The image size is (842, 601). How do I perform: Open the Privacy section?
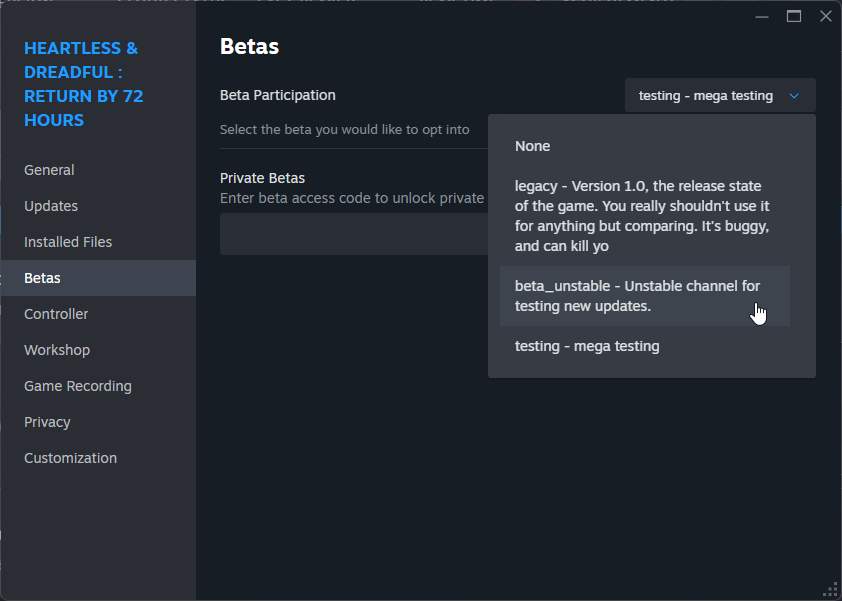pyautogui.click(x=98, y=422)
